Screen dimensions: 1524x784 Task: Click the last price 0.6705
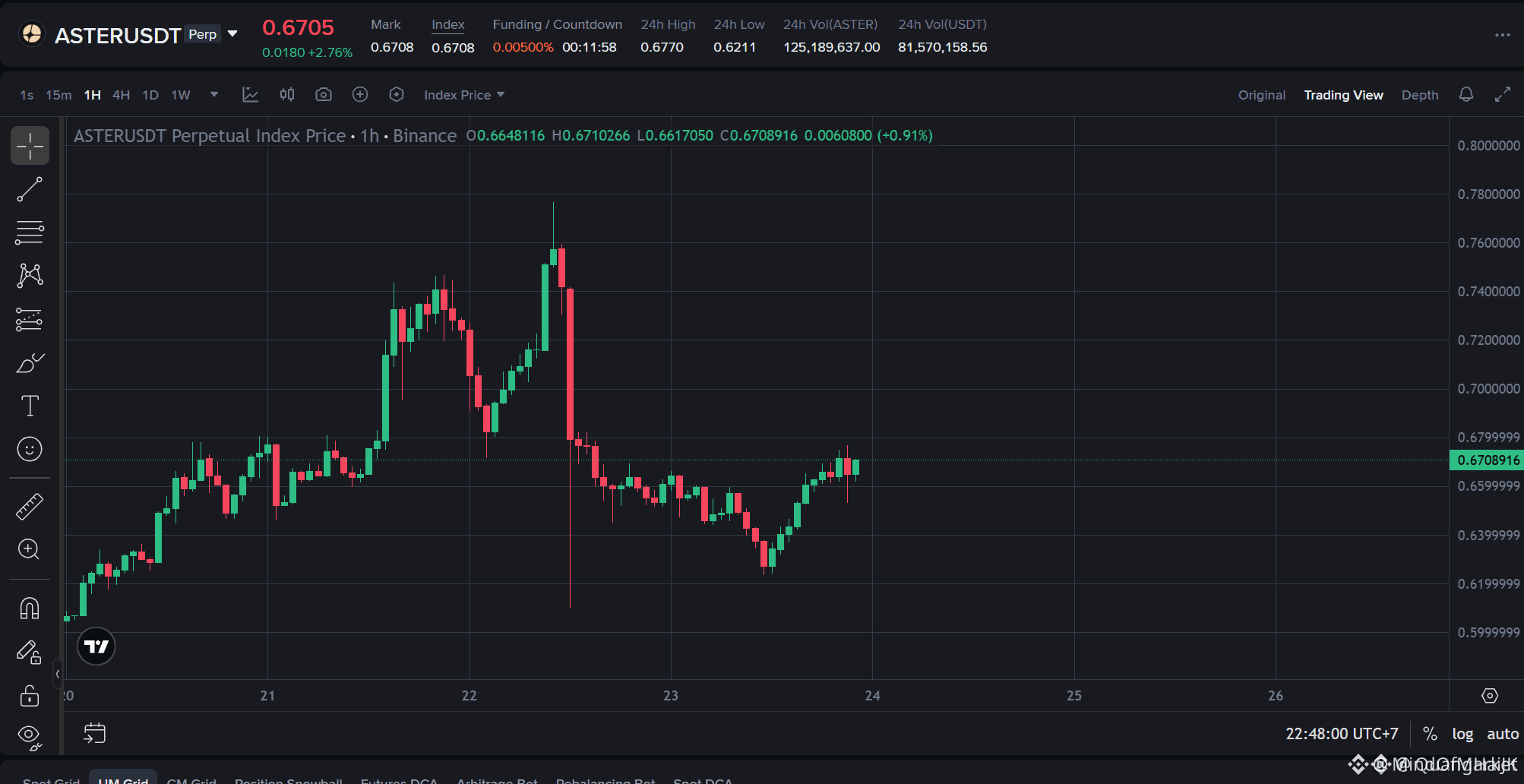[298, 27]
